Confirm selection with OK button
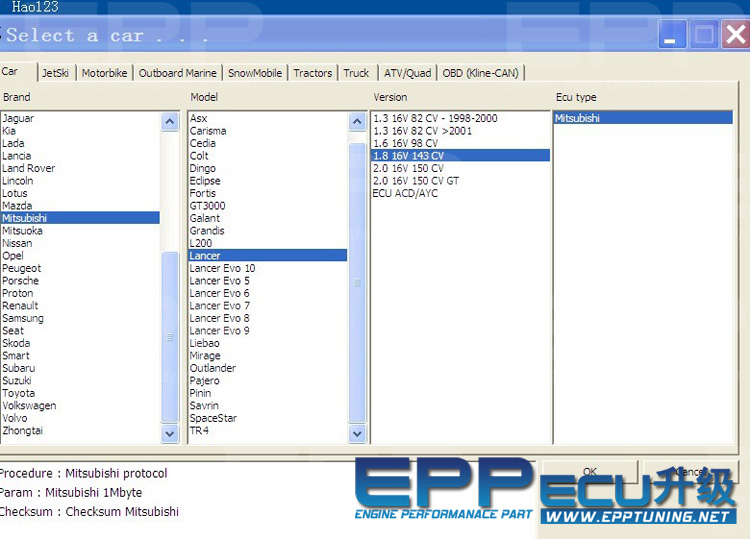Image resolution: width=750 pixels, height=539 pixels. 590,472
